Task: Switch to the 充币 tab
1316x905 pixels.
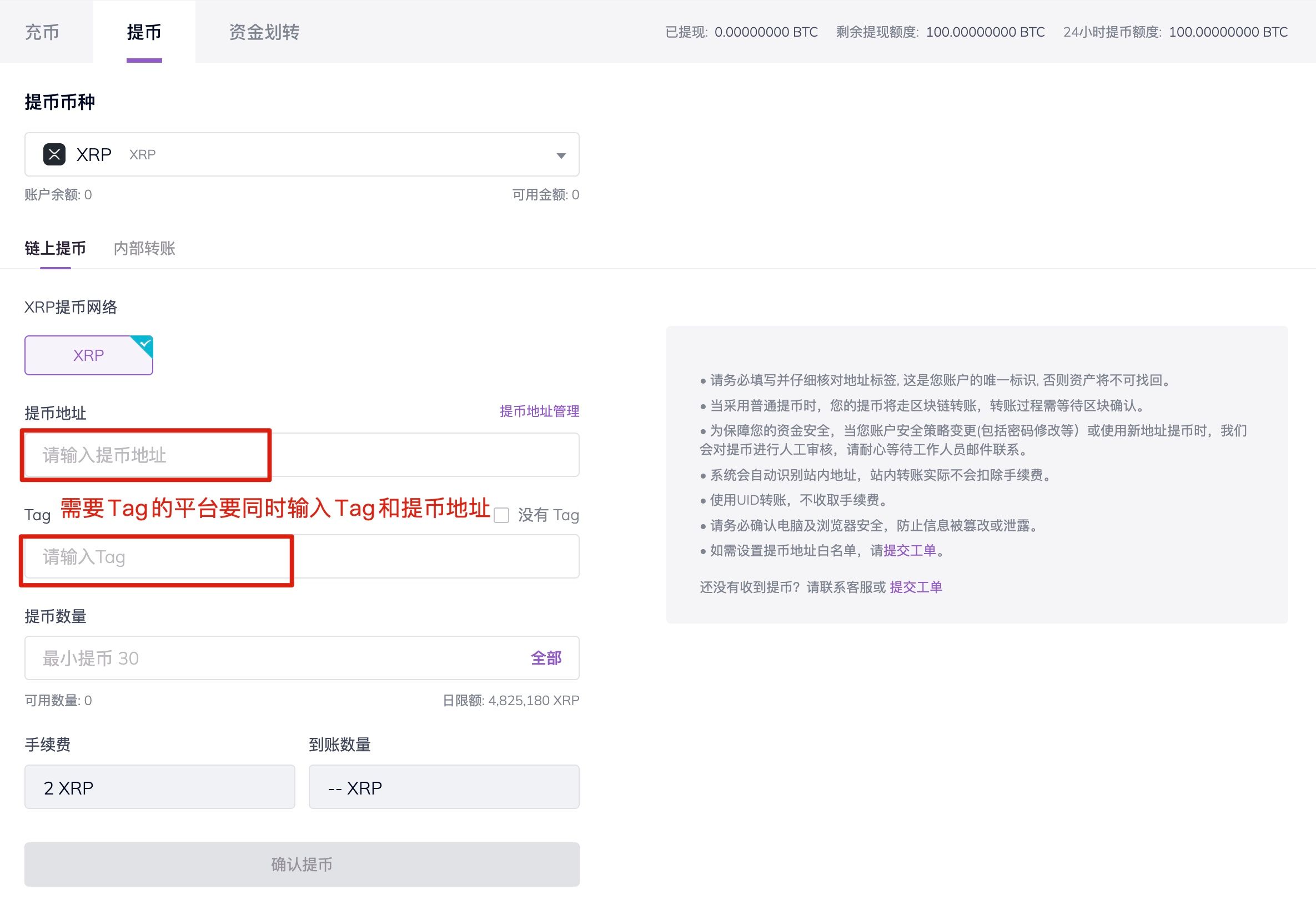Action: point(42,32)
